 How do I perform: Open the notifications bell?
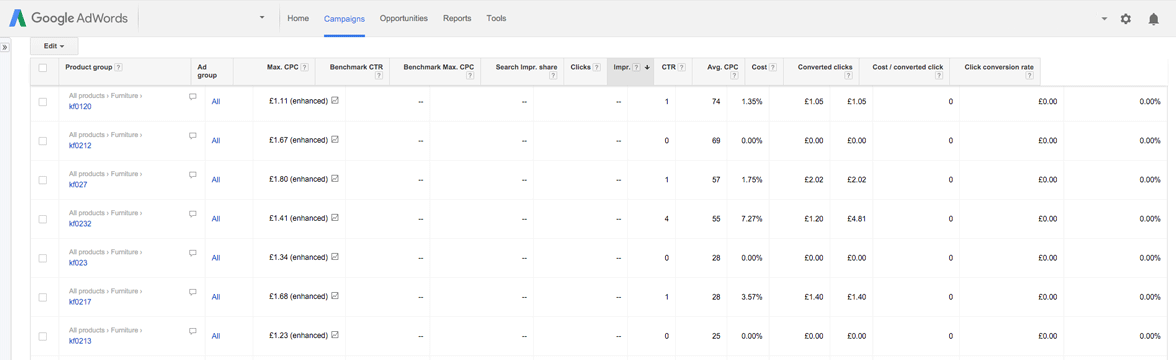[1154, 19]
